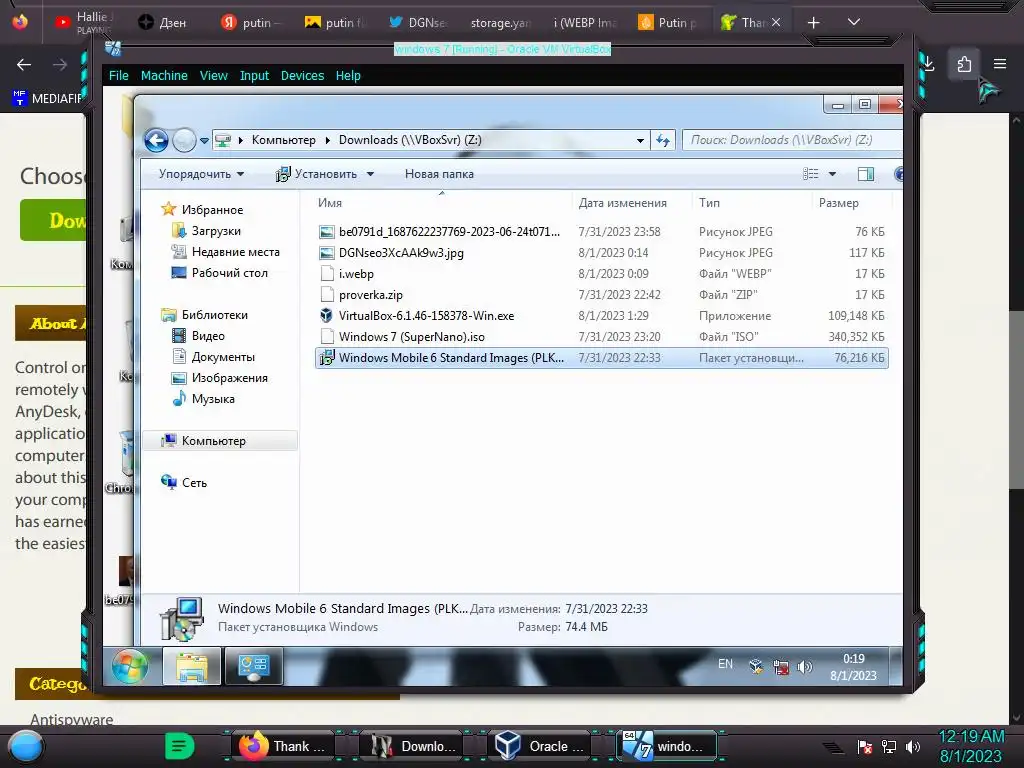
Task: Click Windows 7 Start orb
Action: (129, 666)
